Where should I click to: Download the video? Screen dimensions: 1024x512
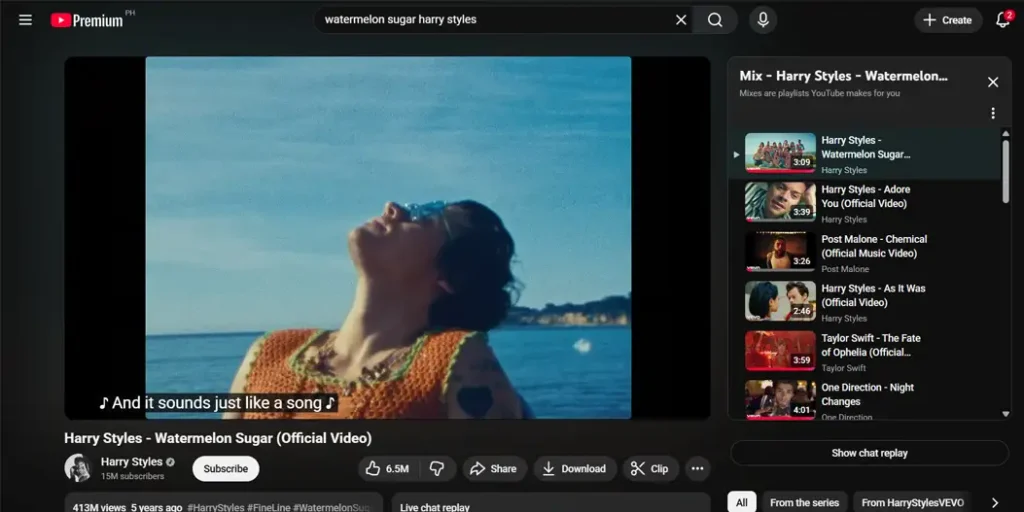click(575, 468)
